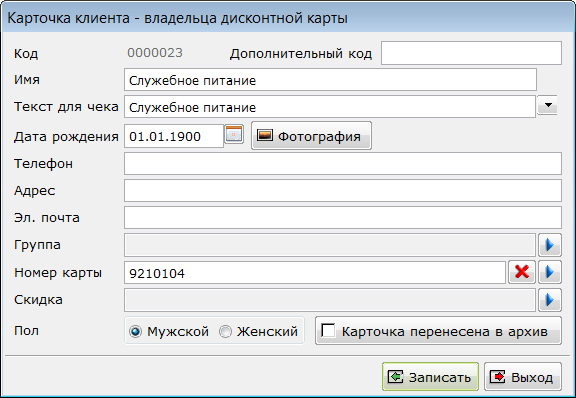Click the Группа field
The width and height of the screenshot is (576, 398).
[x=330, y=245]
